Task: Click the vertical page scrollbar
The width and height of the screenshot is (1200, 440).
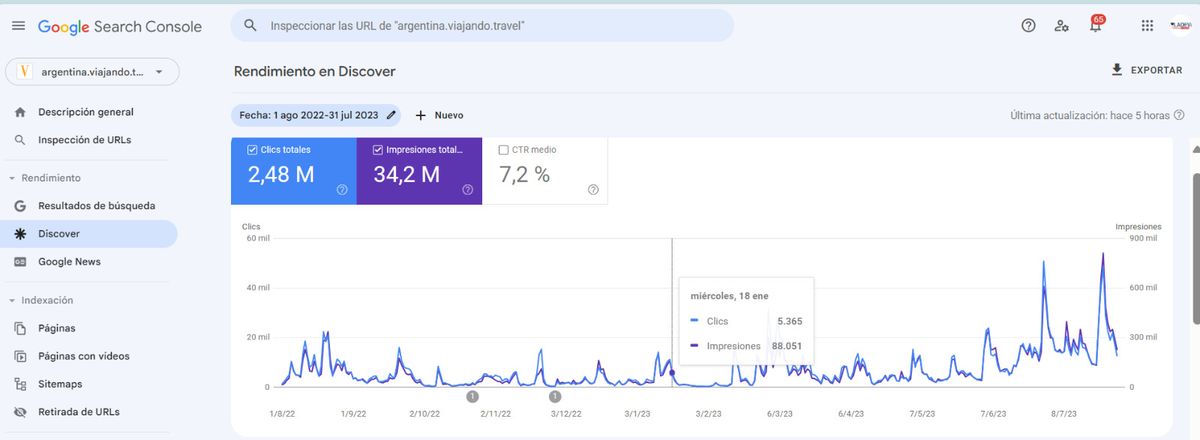Action: pyautogui.click(x=1194, y=250)
